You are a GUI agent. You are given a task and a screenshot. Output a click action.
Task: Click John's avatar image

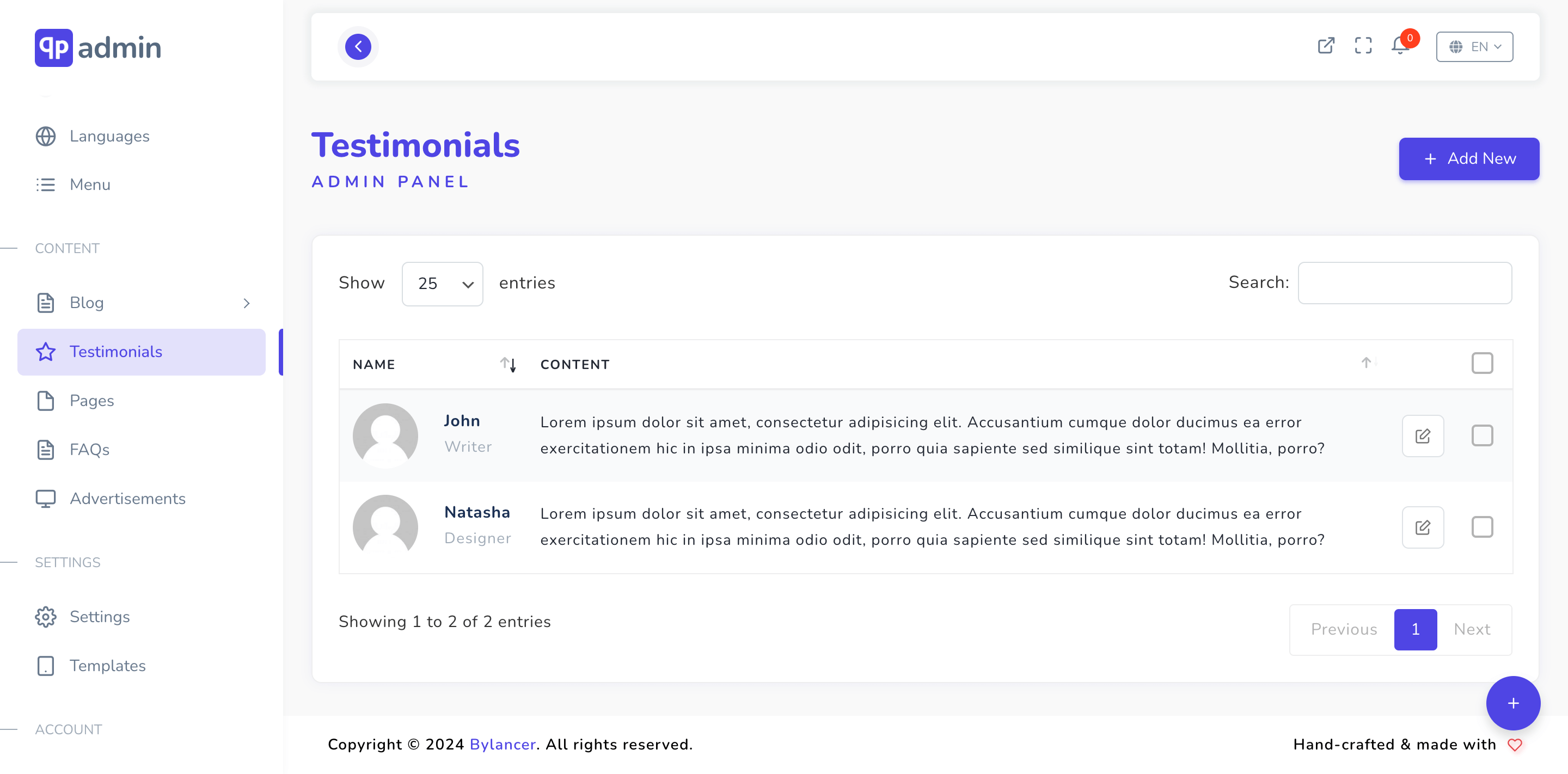click(385, 435)
